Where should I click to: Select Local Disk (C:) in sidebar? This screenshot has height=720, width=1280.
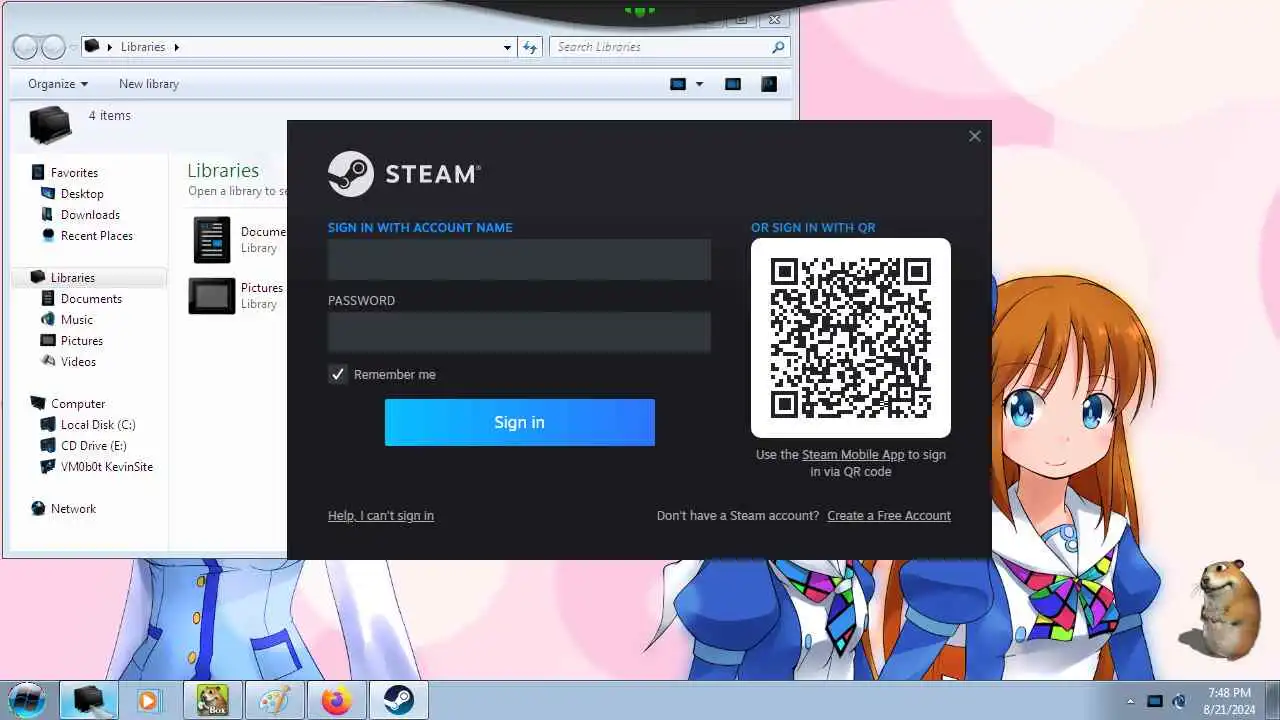98,425
